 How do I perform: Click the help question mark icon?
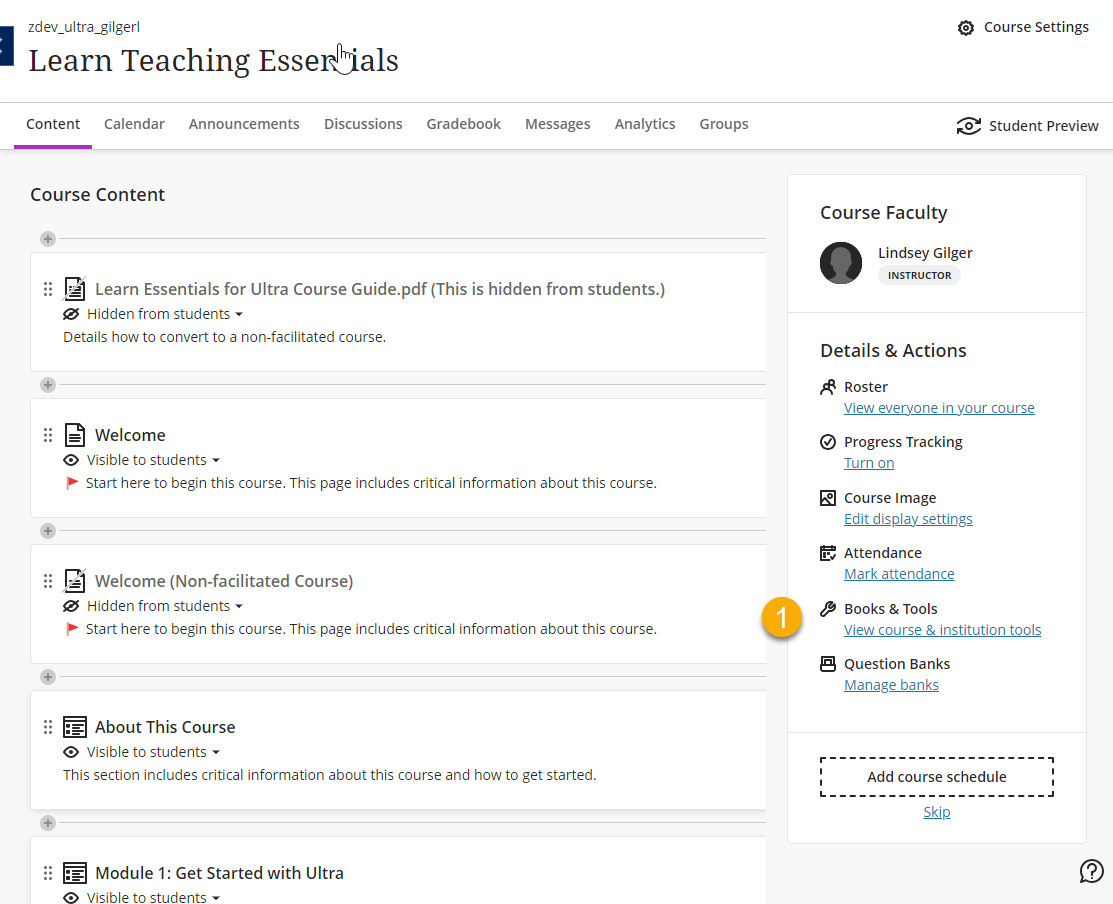(x=1091, y=871)
